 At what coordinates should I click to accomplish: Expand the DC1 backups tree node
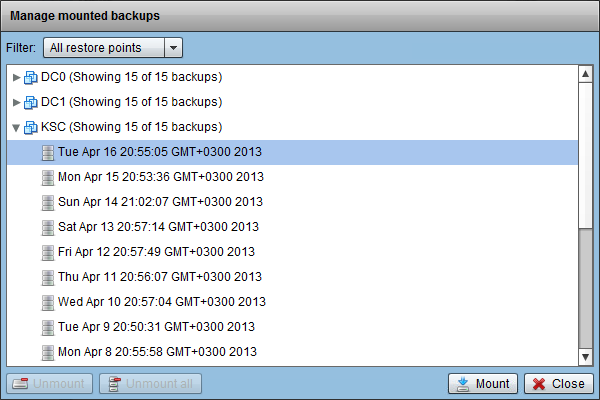pos(16,102)
